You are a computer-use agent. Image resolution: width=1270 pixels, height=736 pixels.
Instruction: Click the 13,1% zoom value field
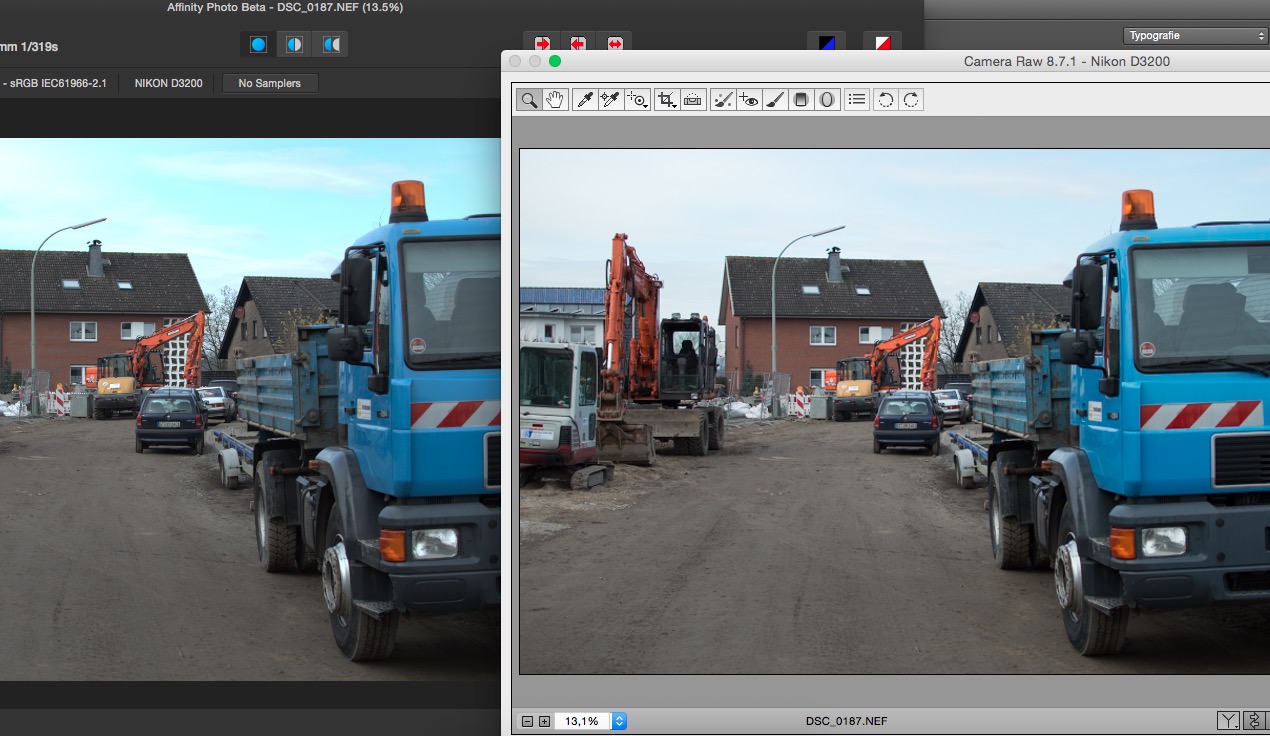click(x=582, y=721)
